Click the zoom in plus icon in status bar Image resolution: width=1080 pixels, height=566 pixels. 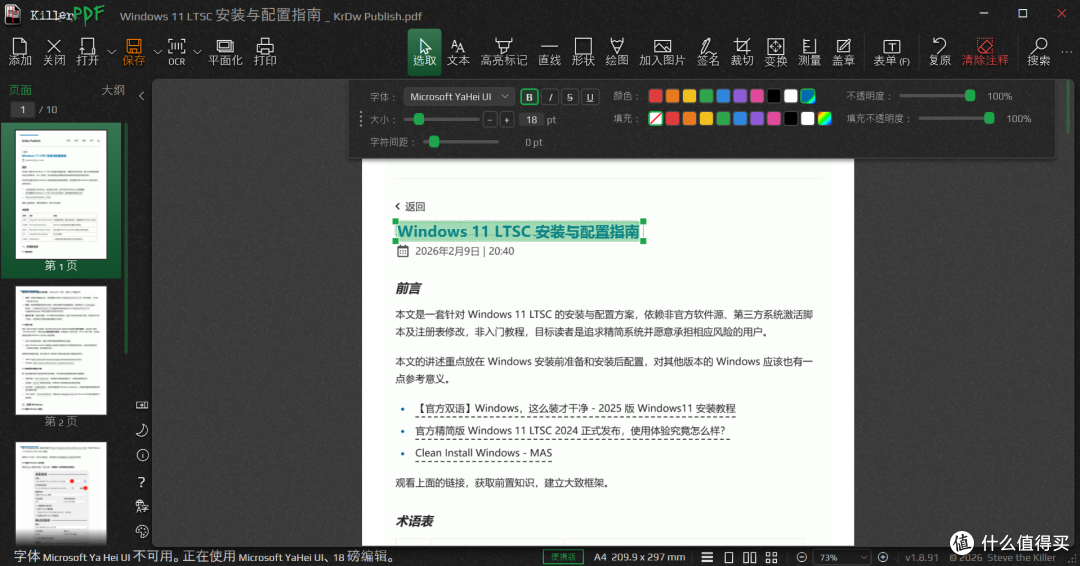pyautogui.click(x=883, y=557)
